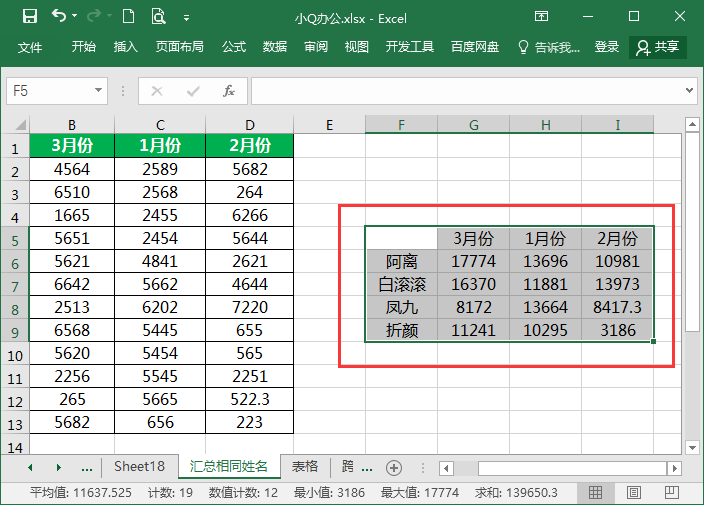Viewport: 704px width, 505px height.
Task: Click the New Sheet plus icon
Action: click(394, 468)
